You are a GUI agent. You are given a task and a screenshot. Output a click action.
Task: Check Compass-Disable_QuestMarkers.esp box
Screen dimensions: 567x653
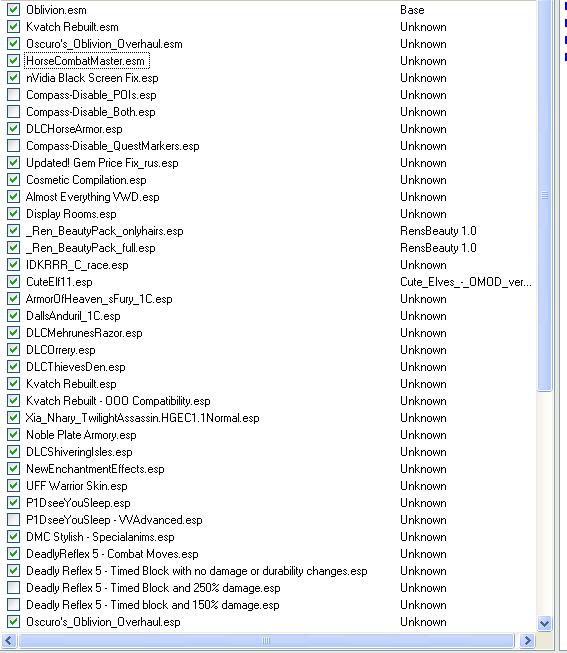13,146
